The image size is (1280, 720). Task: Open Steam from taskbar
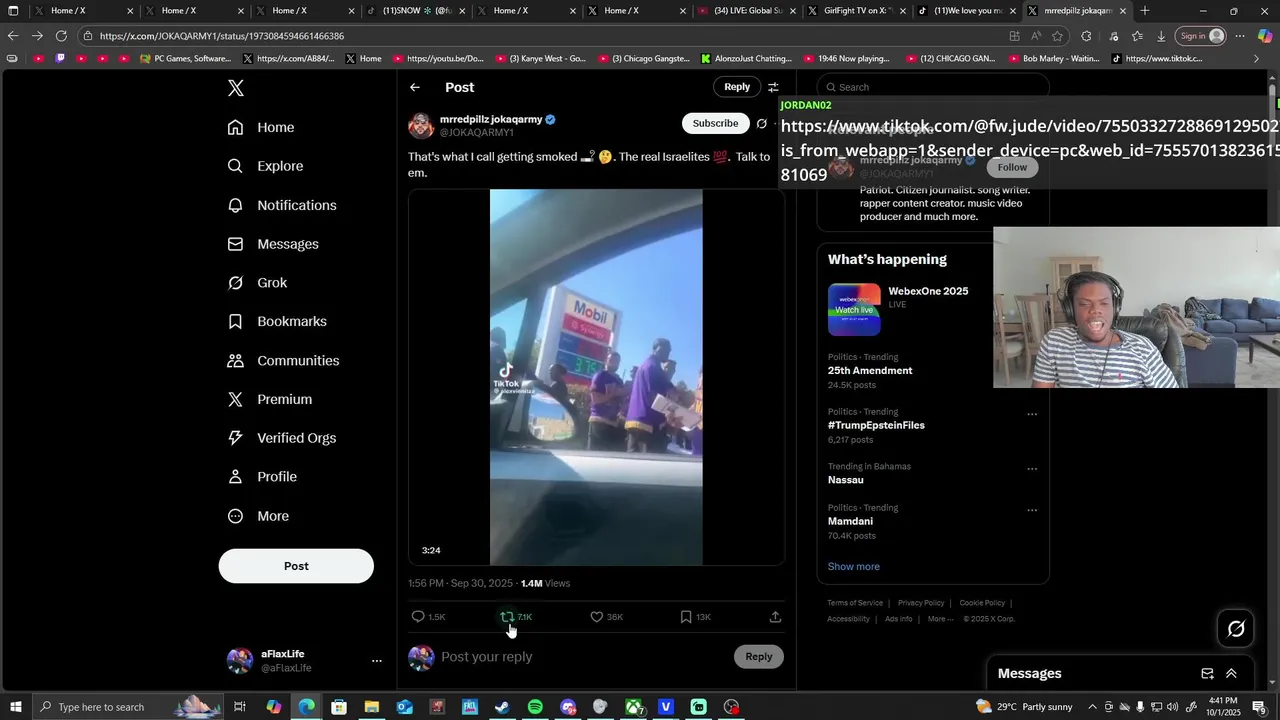502,707
